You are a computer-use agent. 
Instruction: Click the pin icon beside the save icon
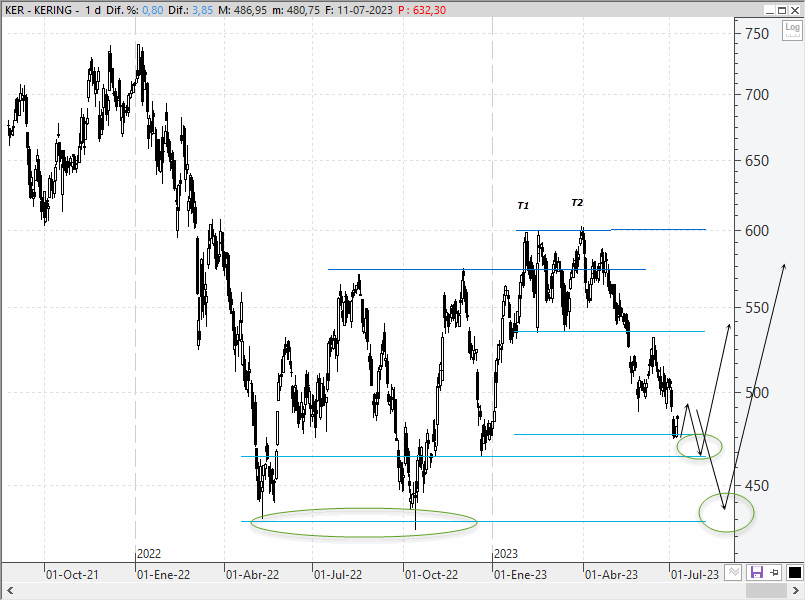774,572
